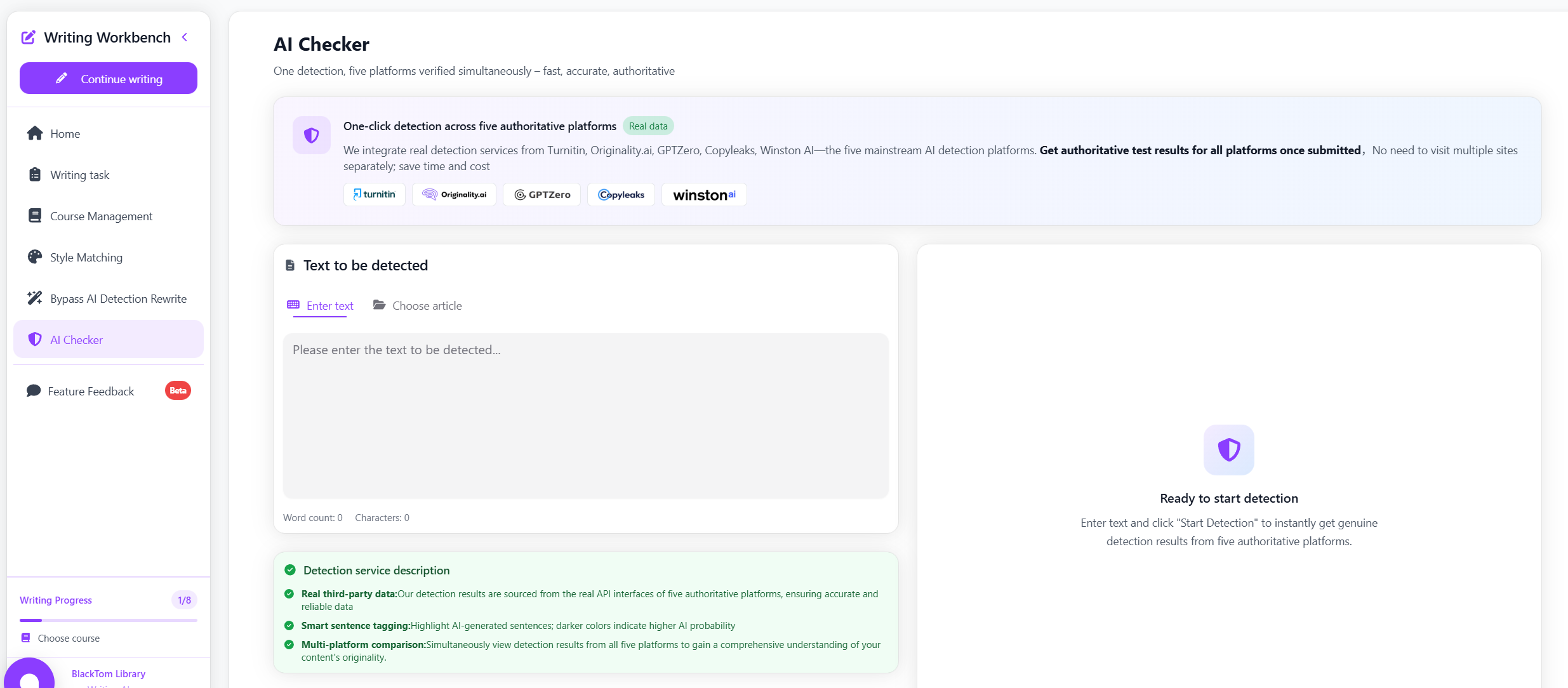
Task: Click the Choose course step item
Action: pos(69,638)
